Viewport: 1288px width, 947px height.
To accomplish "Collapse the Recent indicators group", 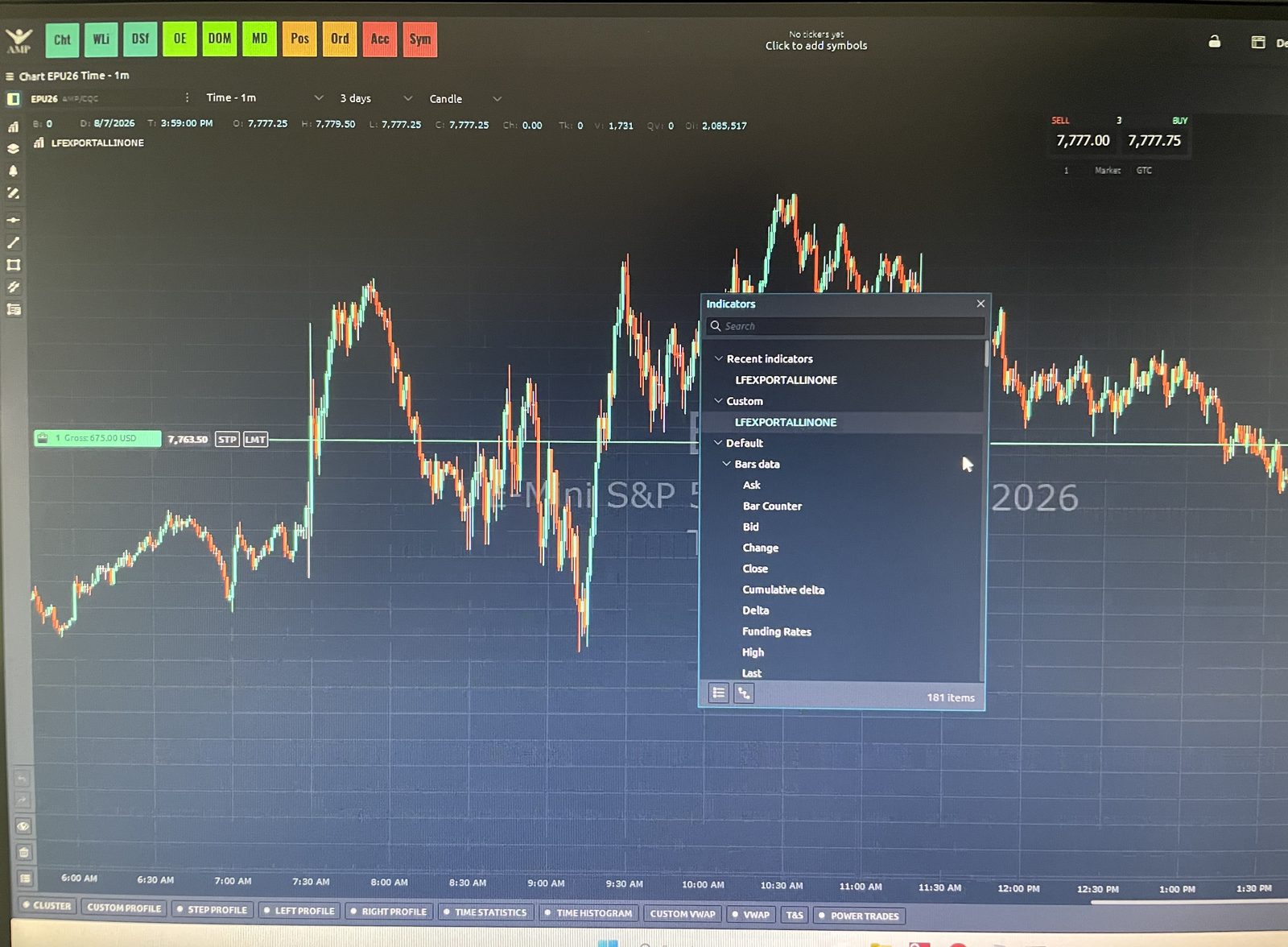I will [x=718, y=358].
